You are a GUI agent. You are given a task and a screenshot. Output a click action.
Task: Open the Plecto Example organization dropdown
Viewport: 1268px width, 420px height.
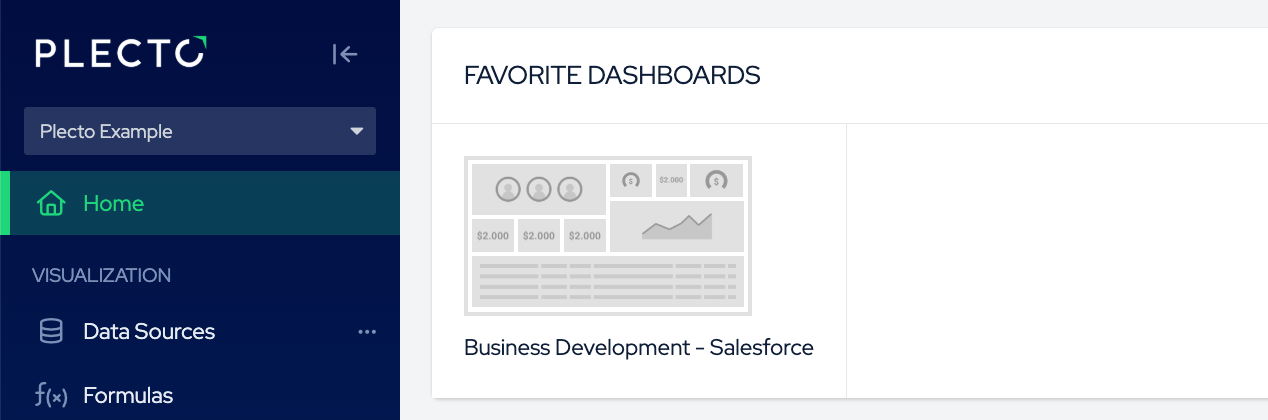click(200, 131)
